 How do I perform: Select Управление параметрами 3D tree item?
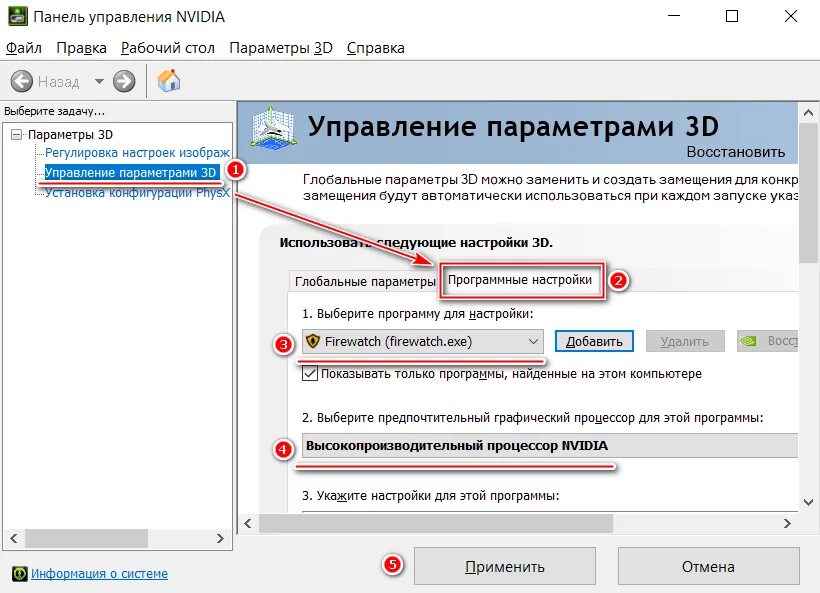point(130,173)
